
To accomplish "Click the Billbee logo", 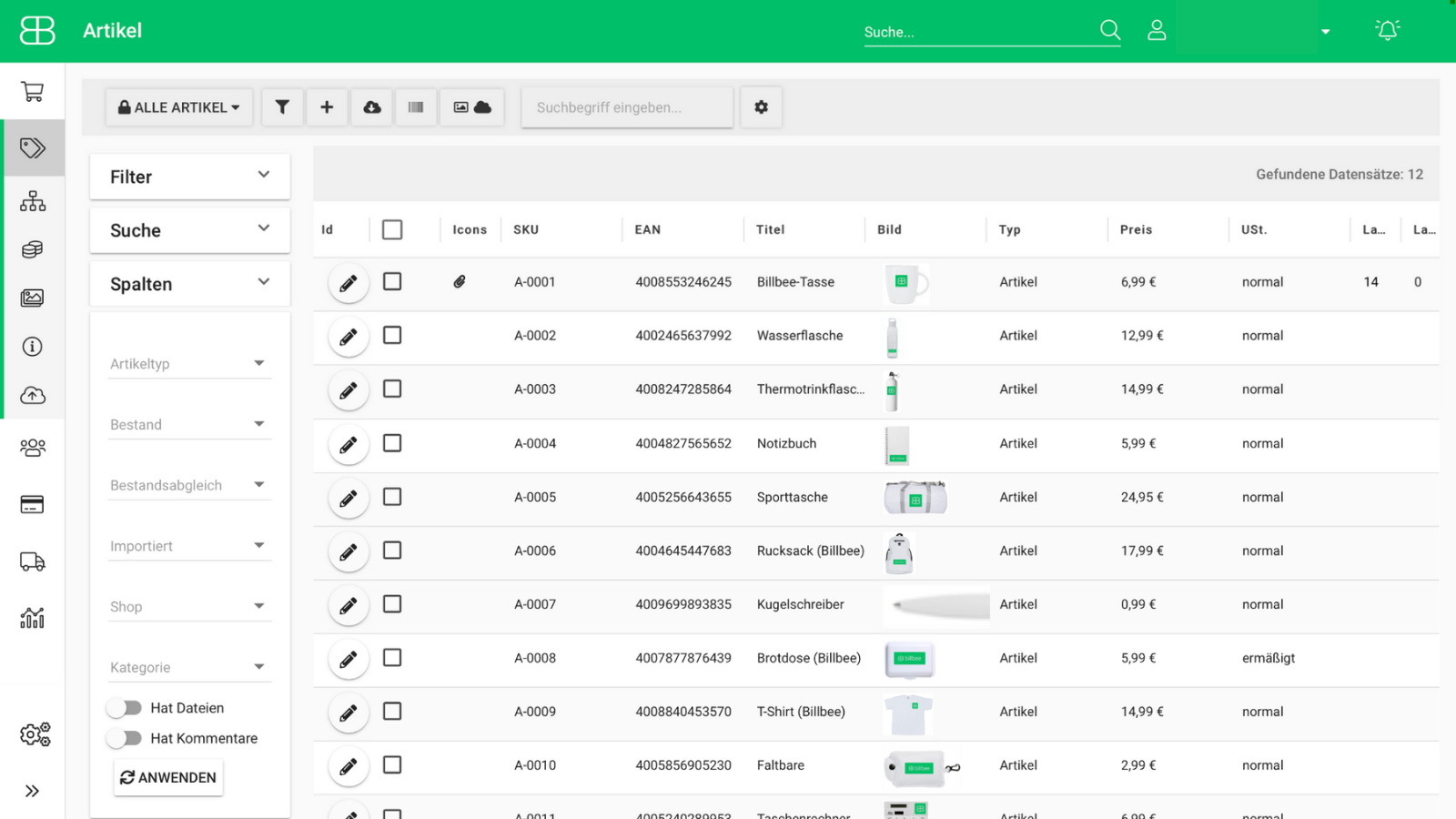I will (37, 30).
